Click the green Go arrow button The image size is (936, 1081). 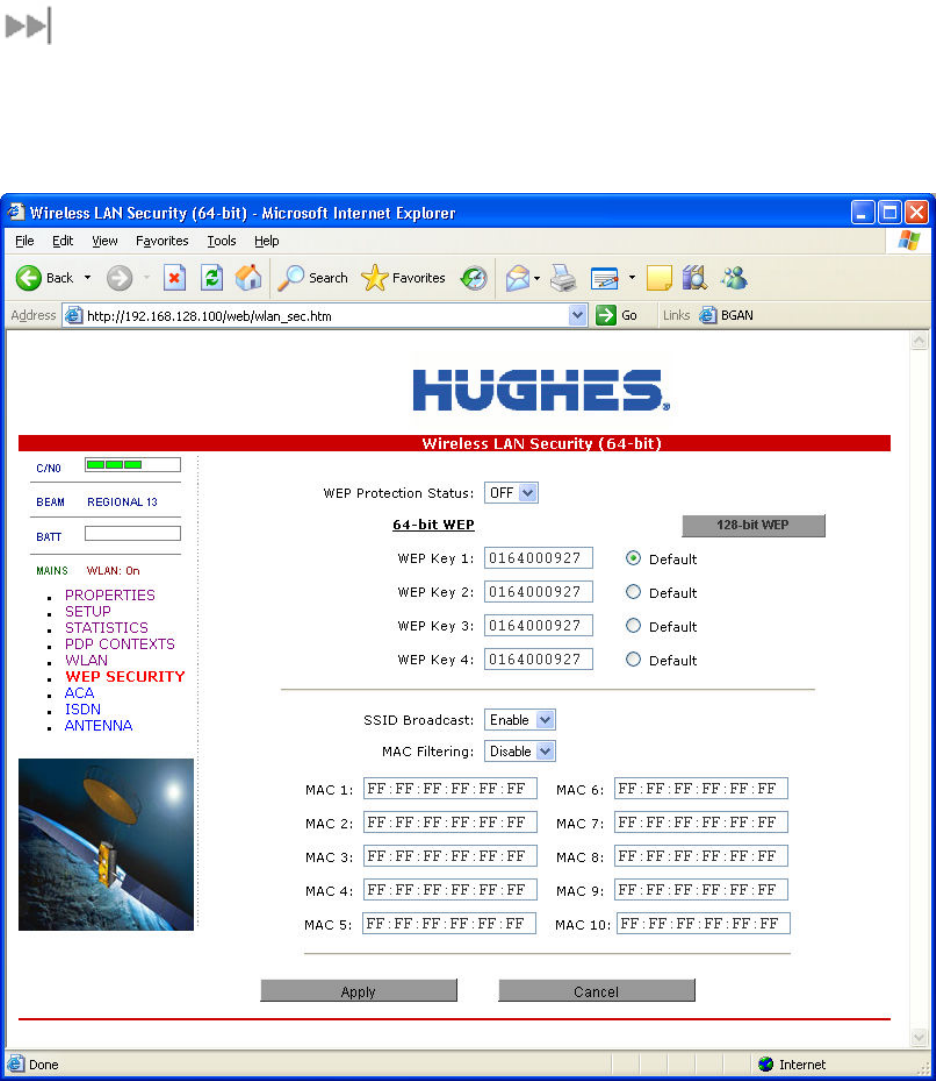[x=606, y=316]
